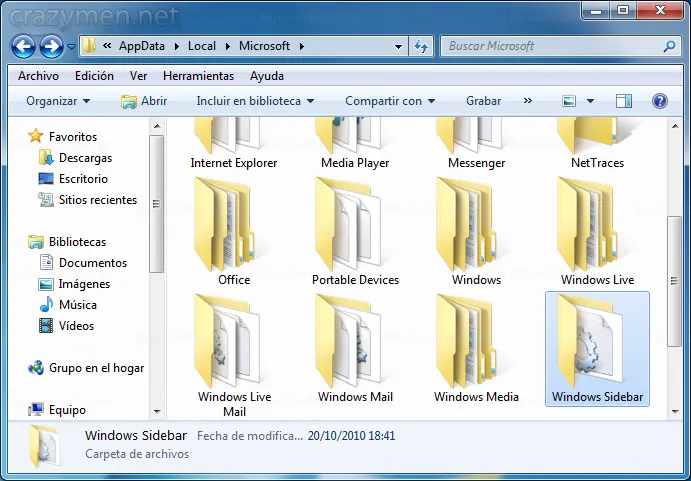Click the file list scrollbar thumb

point(674,281)
